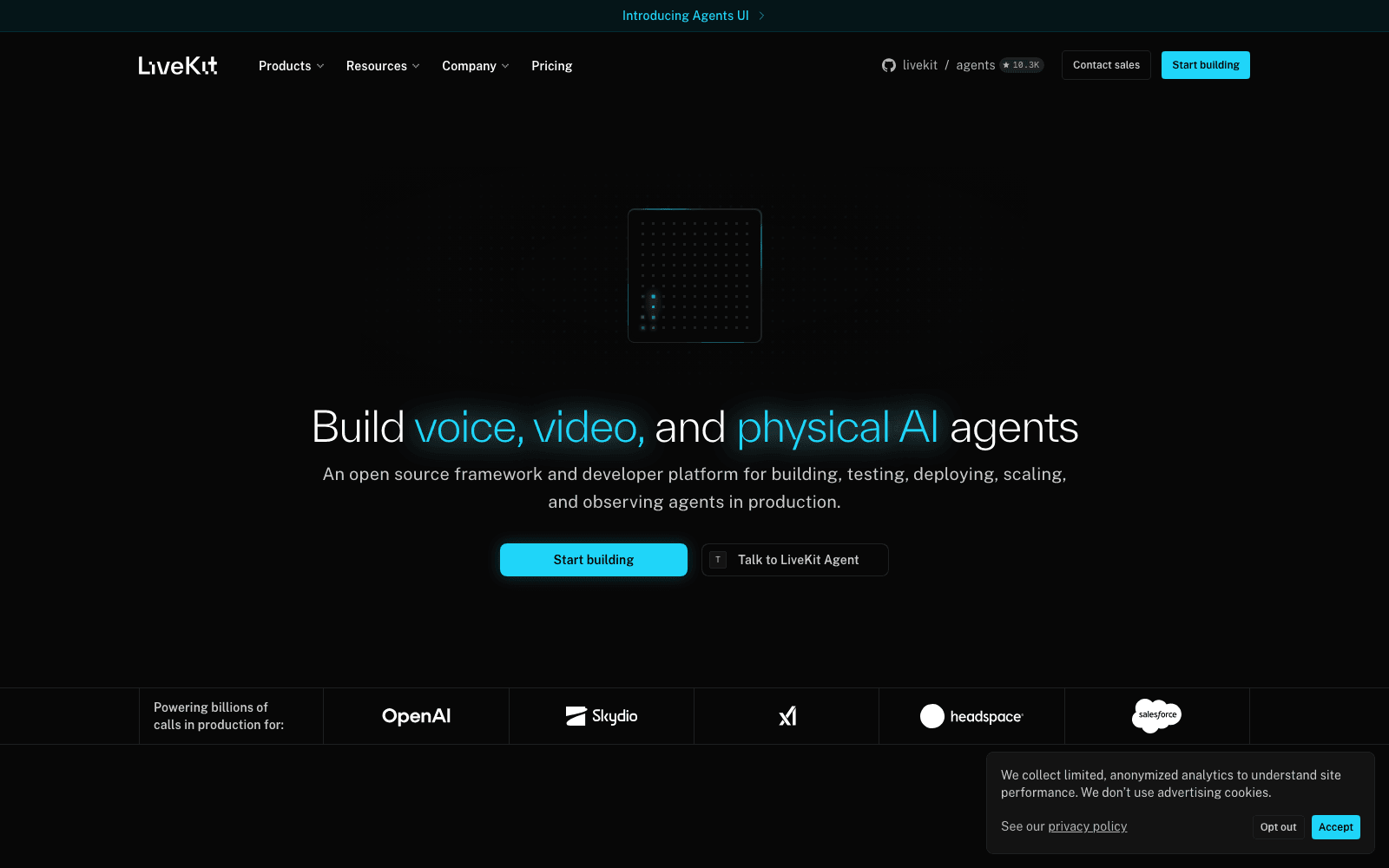Click the T key icon on Talk button
1389x868 pixels.
[x=718, y=560]
